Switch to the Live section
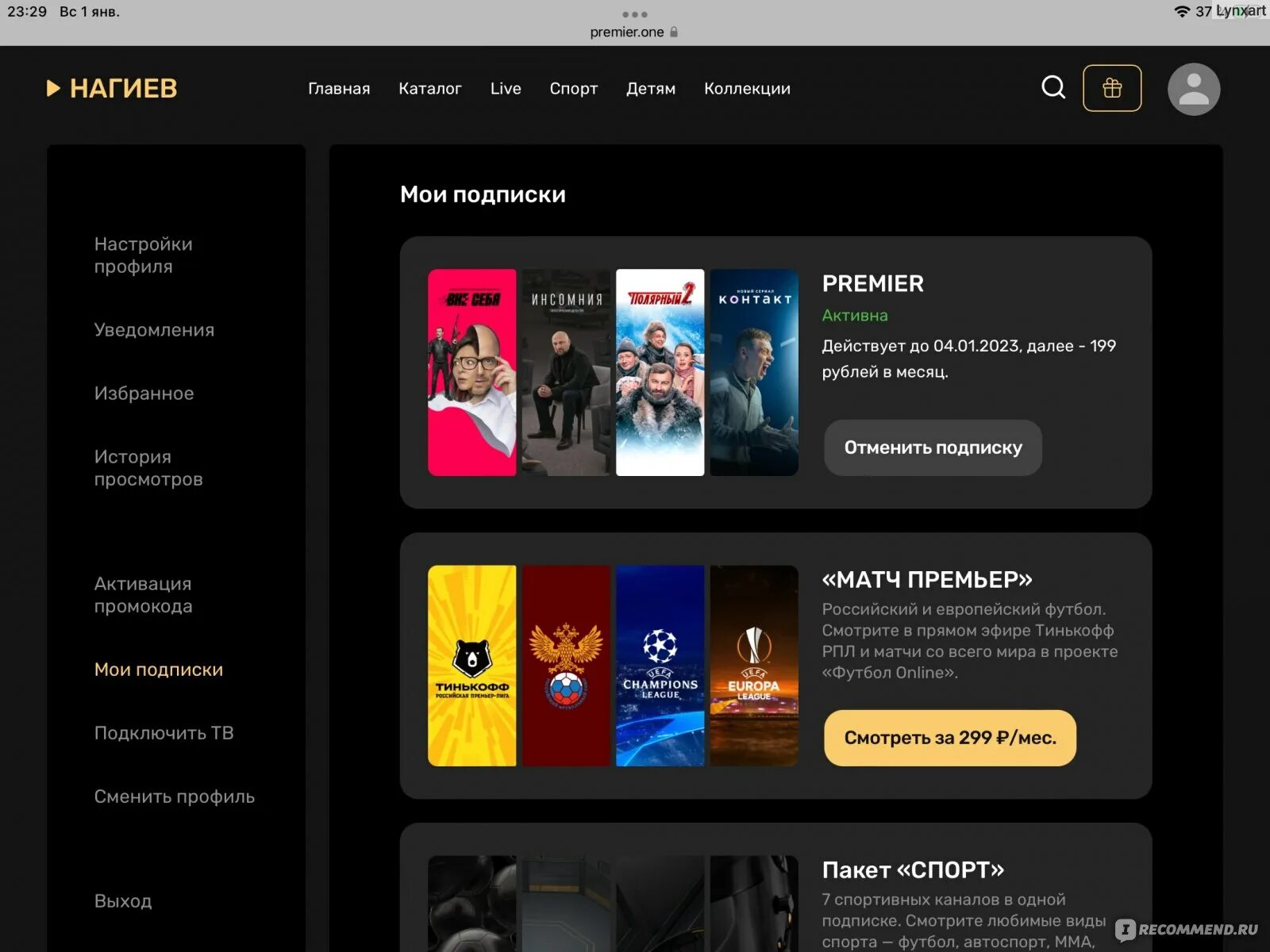 tap(506, 89)
